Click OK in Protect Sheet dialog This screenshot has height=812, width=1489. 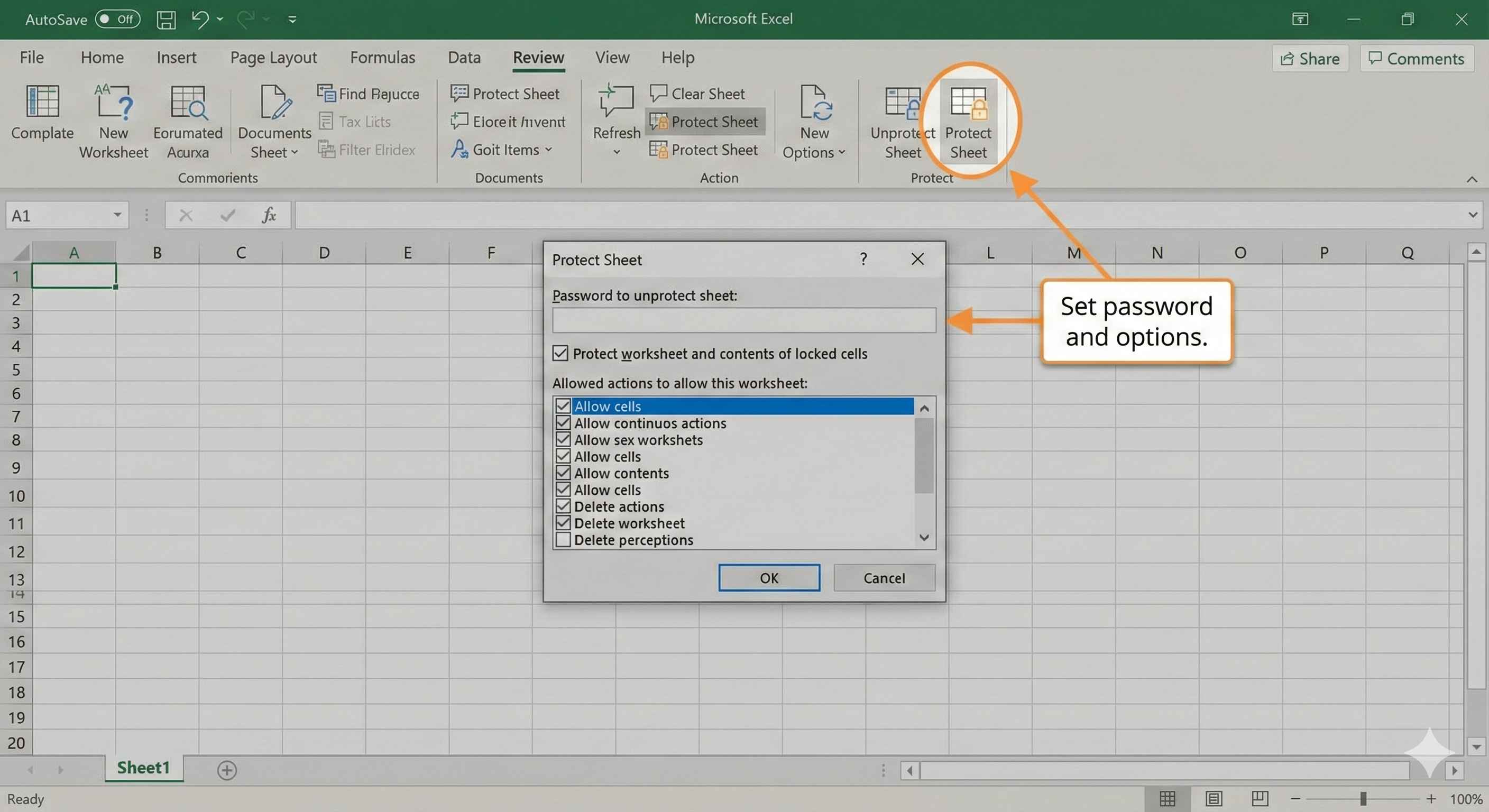(x=768, y=578)
